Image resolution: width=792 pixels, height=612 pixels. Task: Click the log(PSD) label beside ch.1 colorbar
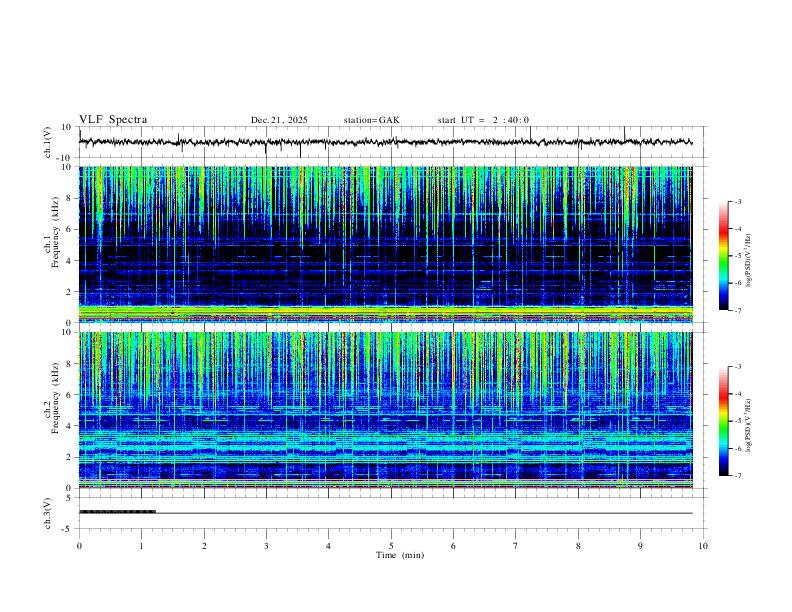click(749, 261)
